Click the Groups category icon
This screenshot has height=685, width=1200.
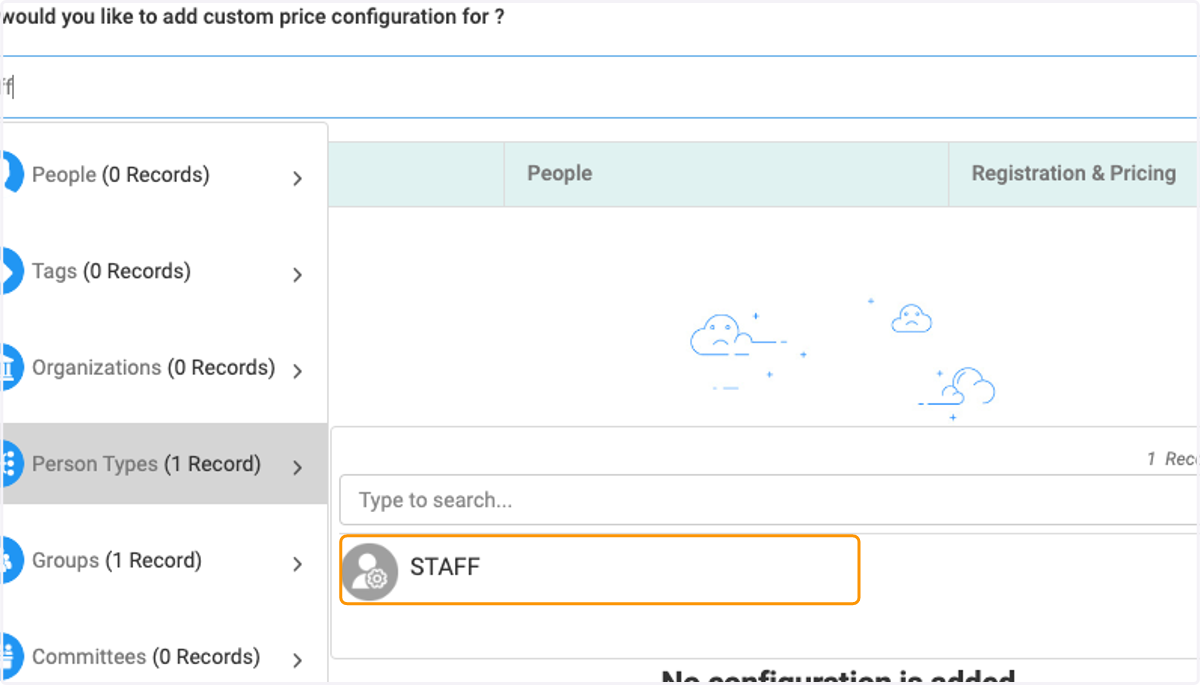[11, 560]
